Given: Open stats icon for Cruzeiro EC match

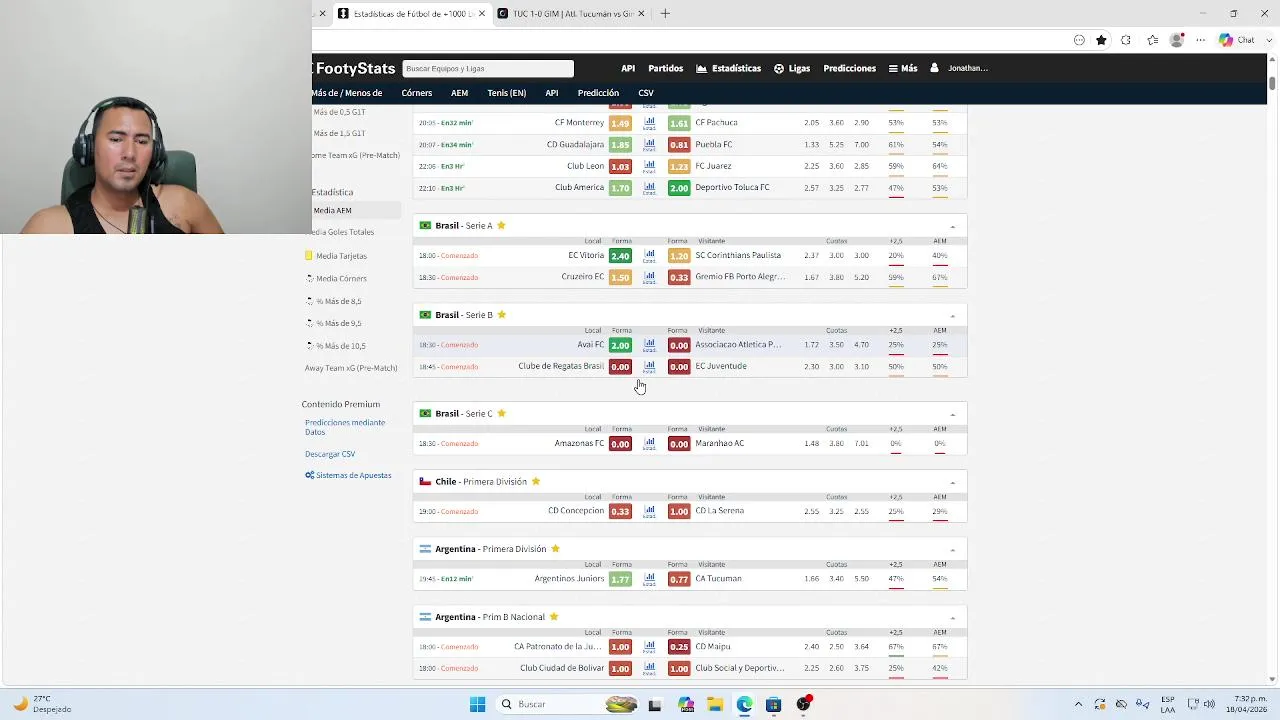Looking at the screenshot, I should pos(649,277).
